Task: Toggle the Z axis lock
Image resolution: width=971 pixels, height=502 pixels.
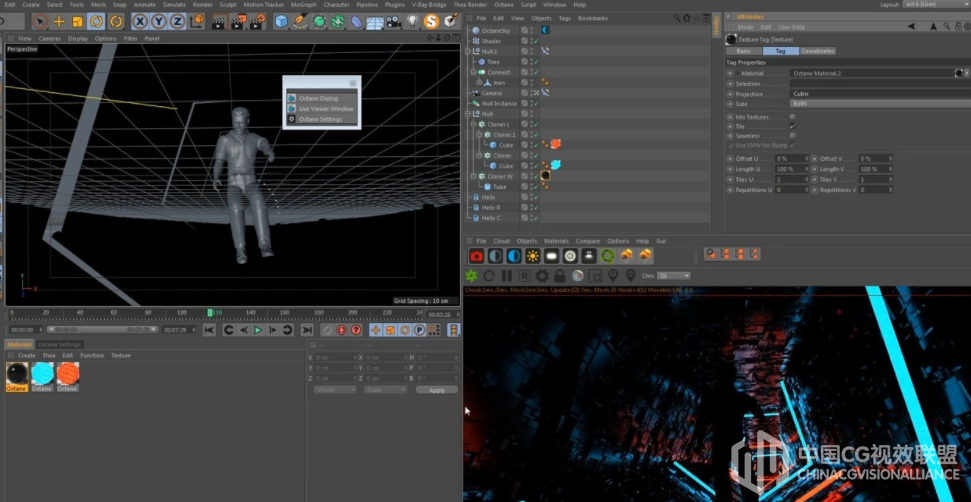Action: (178, 22)
